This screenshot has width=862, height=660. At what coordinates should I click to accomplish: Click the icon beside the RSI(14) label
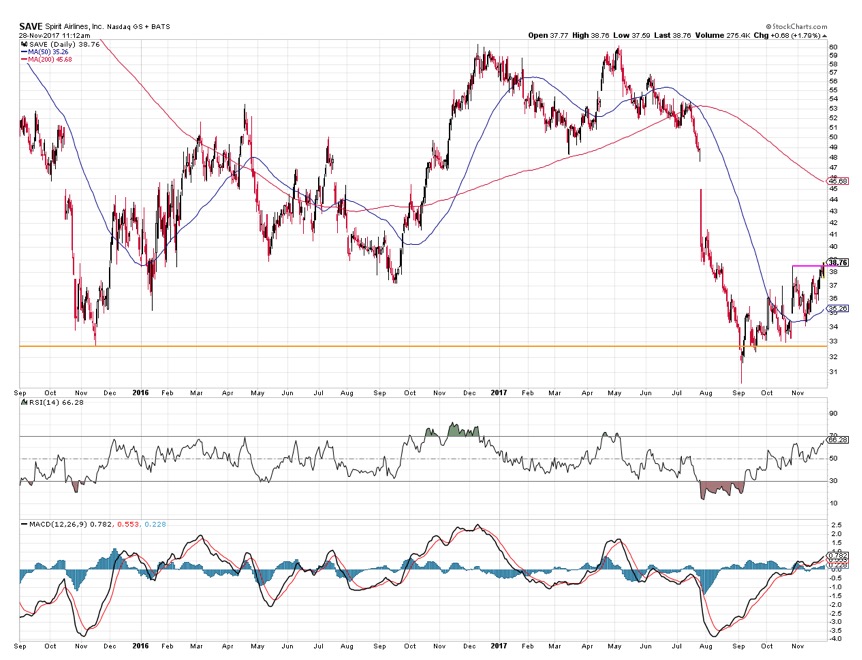[24, 402]
